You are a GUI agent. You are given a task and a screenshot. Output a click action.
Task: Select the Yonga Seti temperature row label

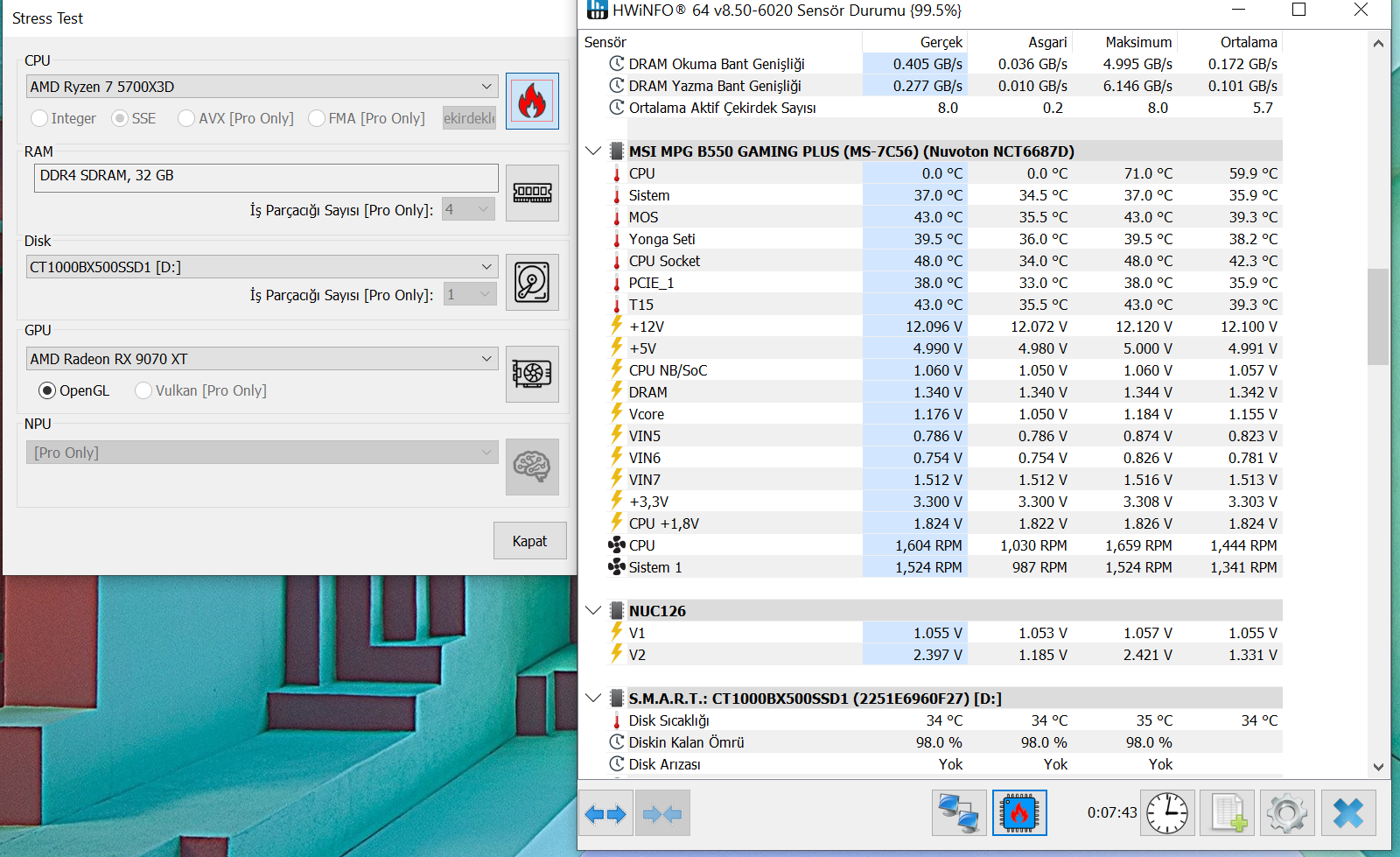pos(661,239)
